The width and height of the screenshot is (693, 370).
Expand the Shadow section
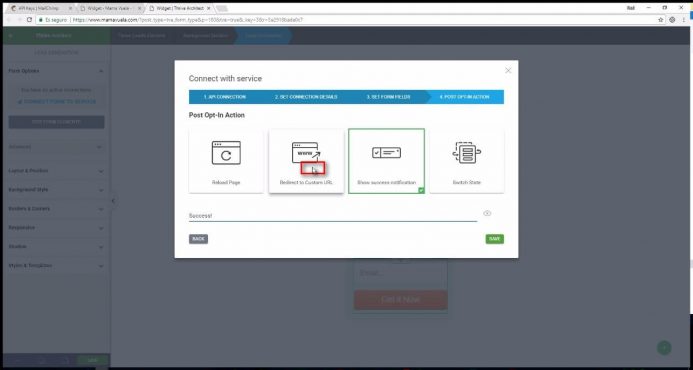[x=57, y=247]
